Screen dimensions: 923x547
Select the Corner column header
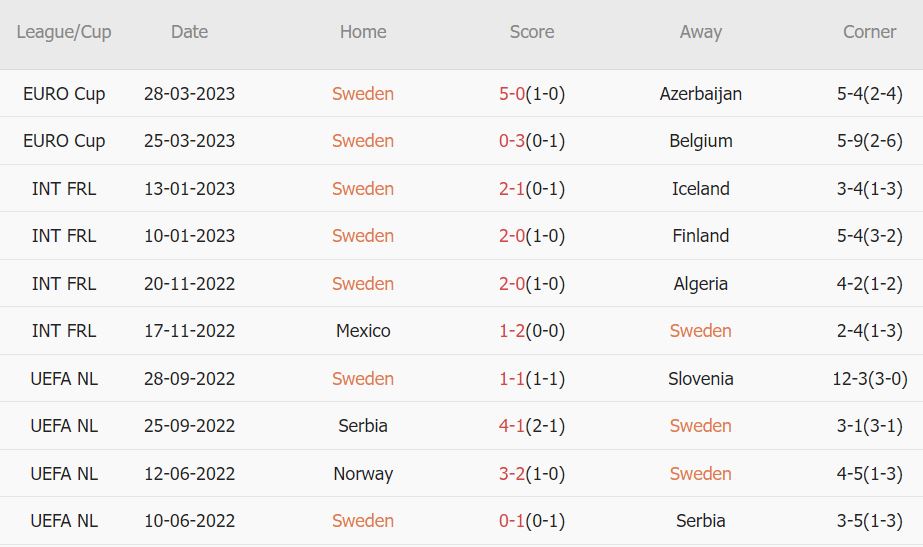[869, 32]
